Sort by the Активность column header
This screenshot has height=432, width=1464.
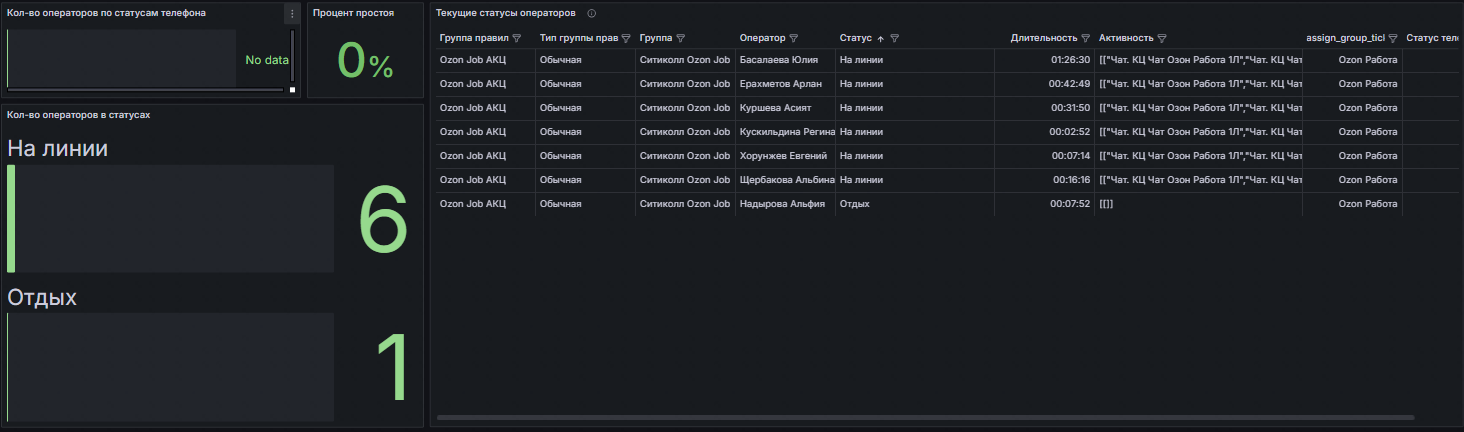coord(1126,38)
